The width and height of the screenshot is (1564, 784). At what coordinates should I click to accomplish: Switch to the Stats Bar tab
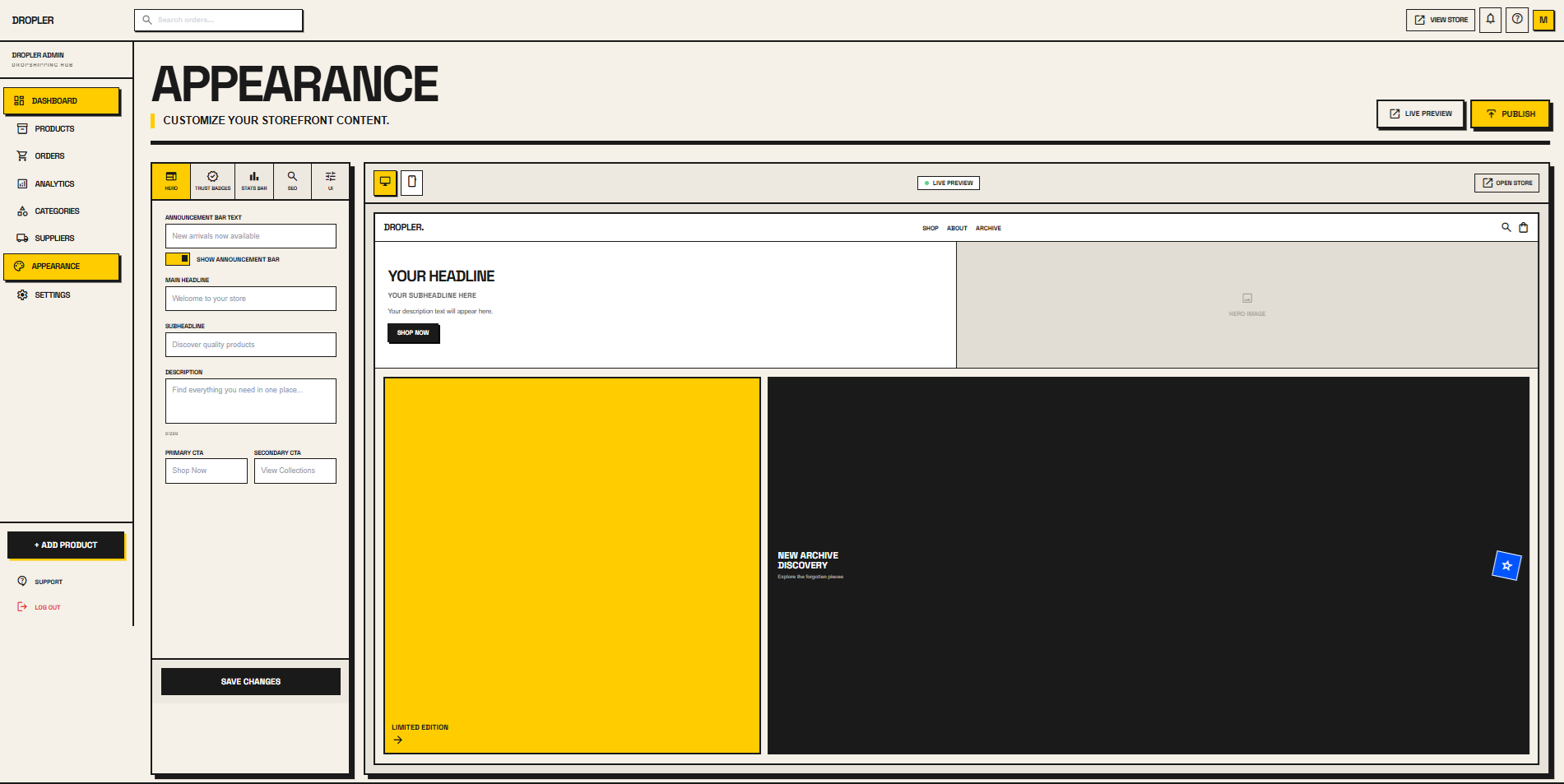pyautogui.click(x=253, y=180)
